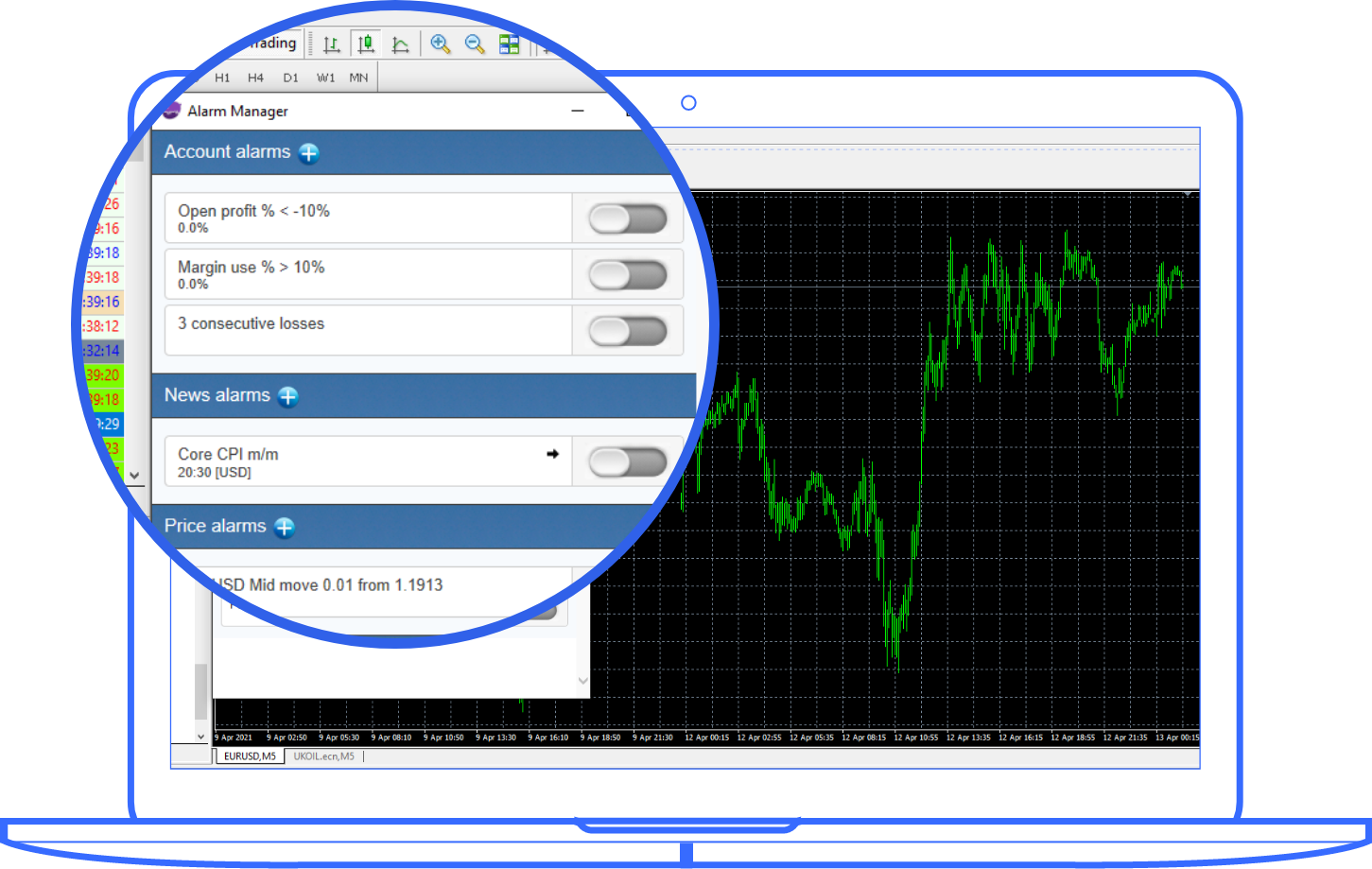Click the tile windows icon
The width and height of the screenshot is (1372, 869).
tap(510, 44)
